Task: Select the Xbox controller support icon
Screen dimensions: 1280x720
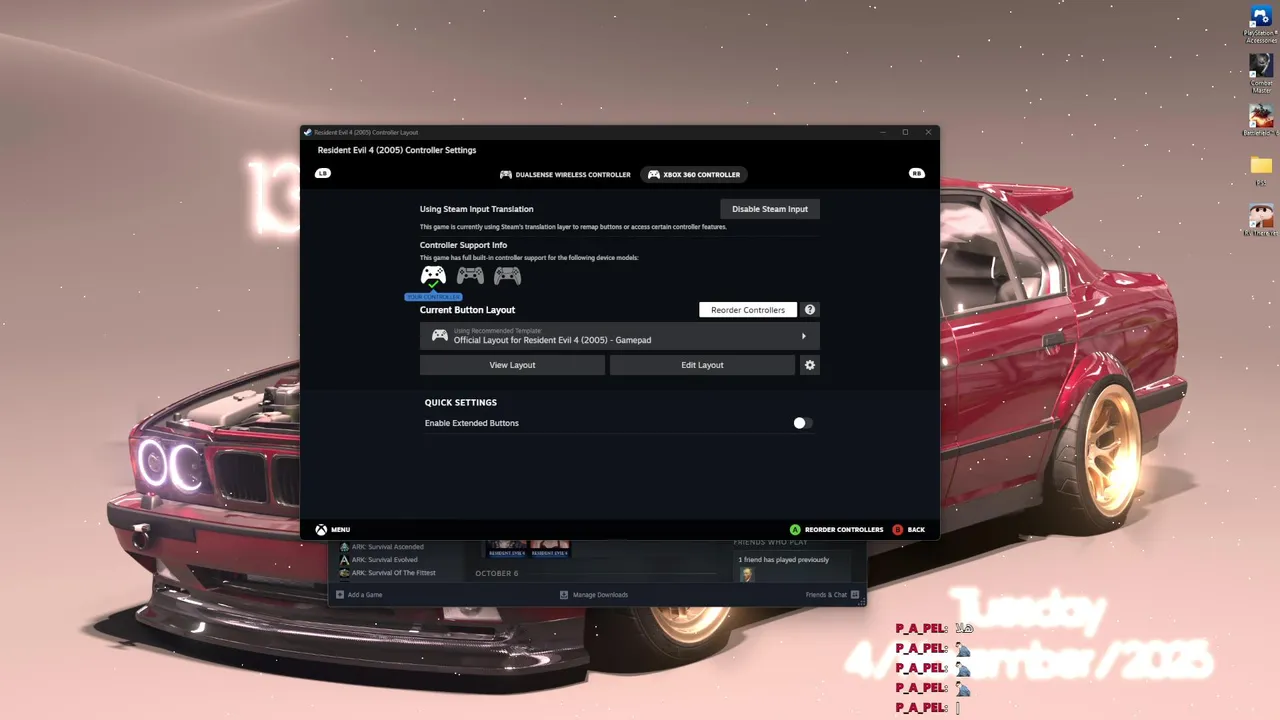Action: coord(433,275)
